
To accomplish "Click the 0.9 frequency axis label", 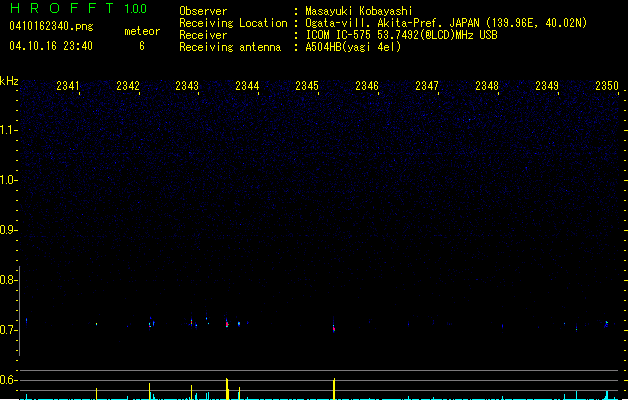I will tap(8, 230).
